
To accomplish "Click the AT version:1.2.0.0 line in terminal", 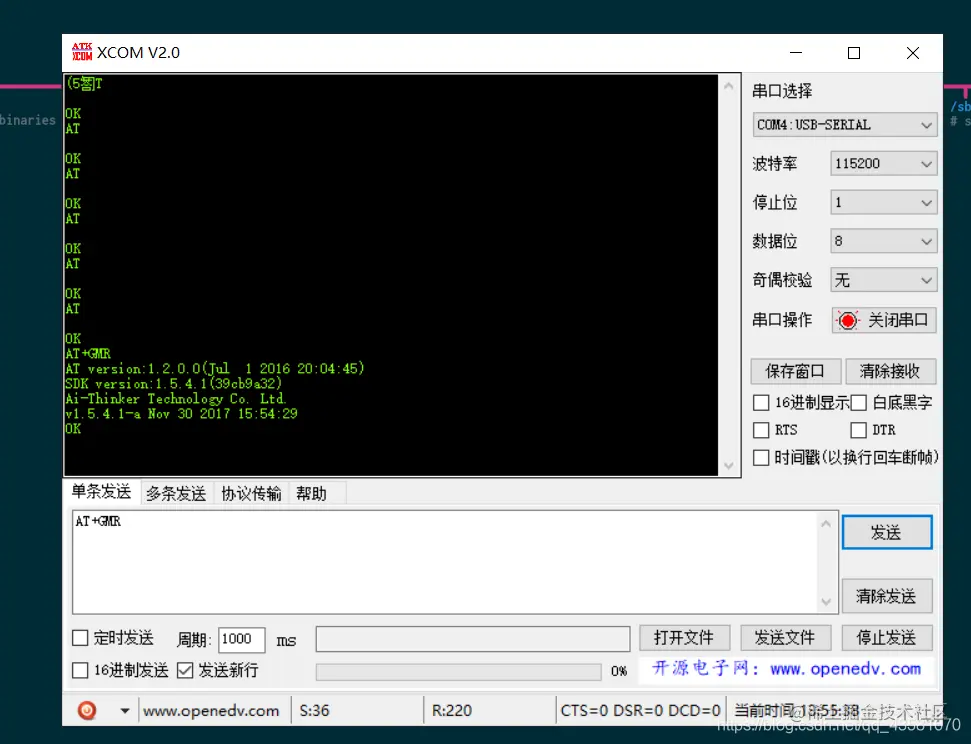I will click(x=215, y=369).
